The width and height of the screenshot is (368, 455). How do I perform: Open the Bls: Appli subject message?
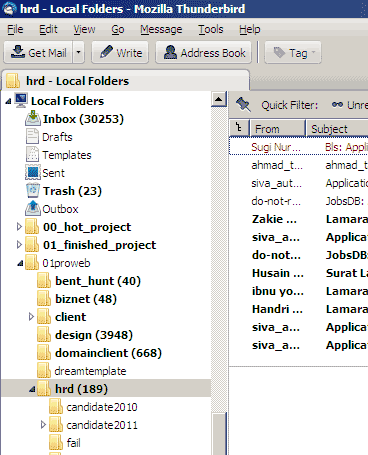coord(346,147)
